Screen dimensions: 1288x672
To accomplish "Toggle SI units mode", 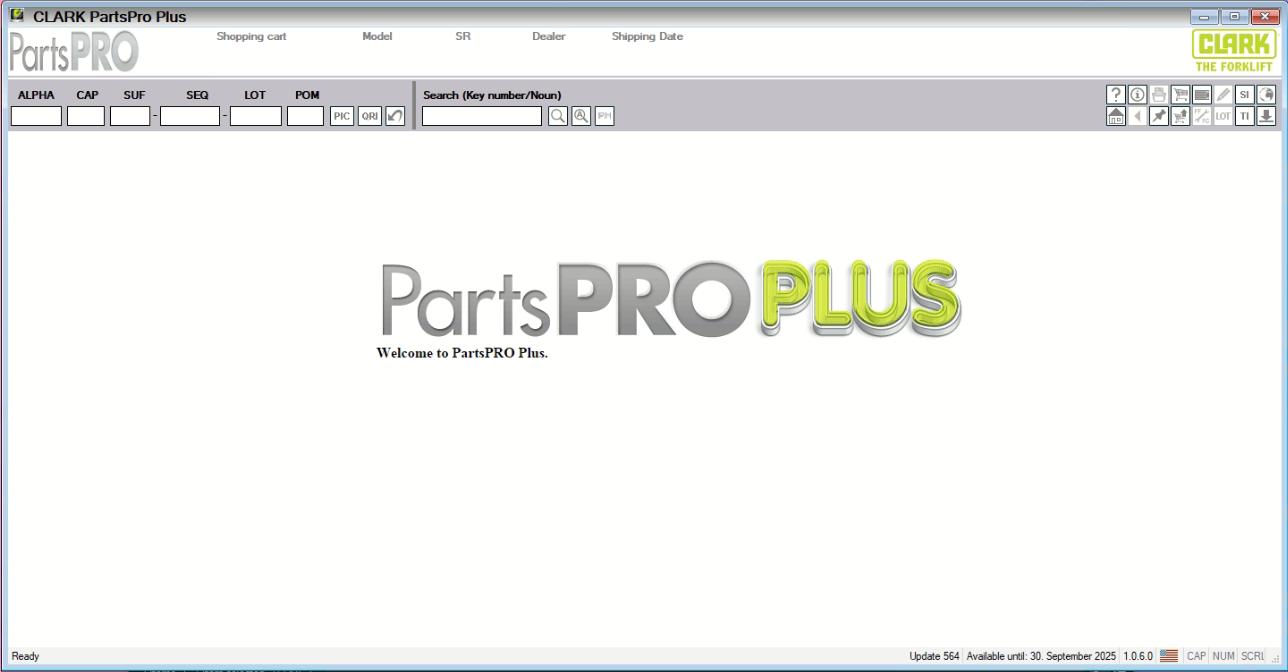I will (x=1244, y=95).
